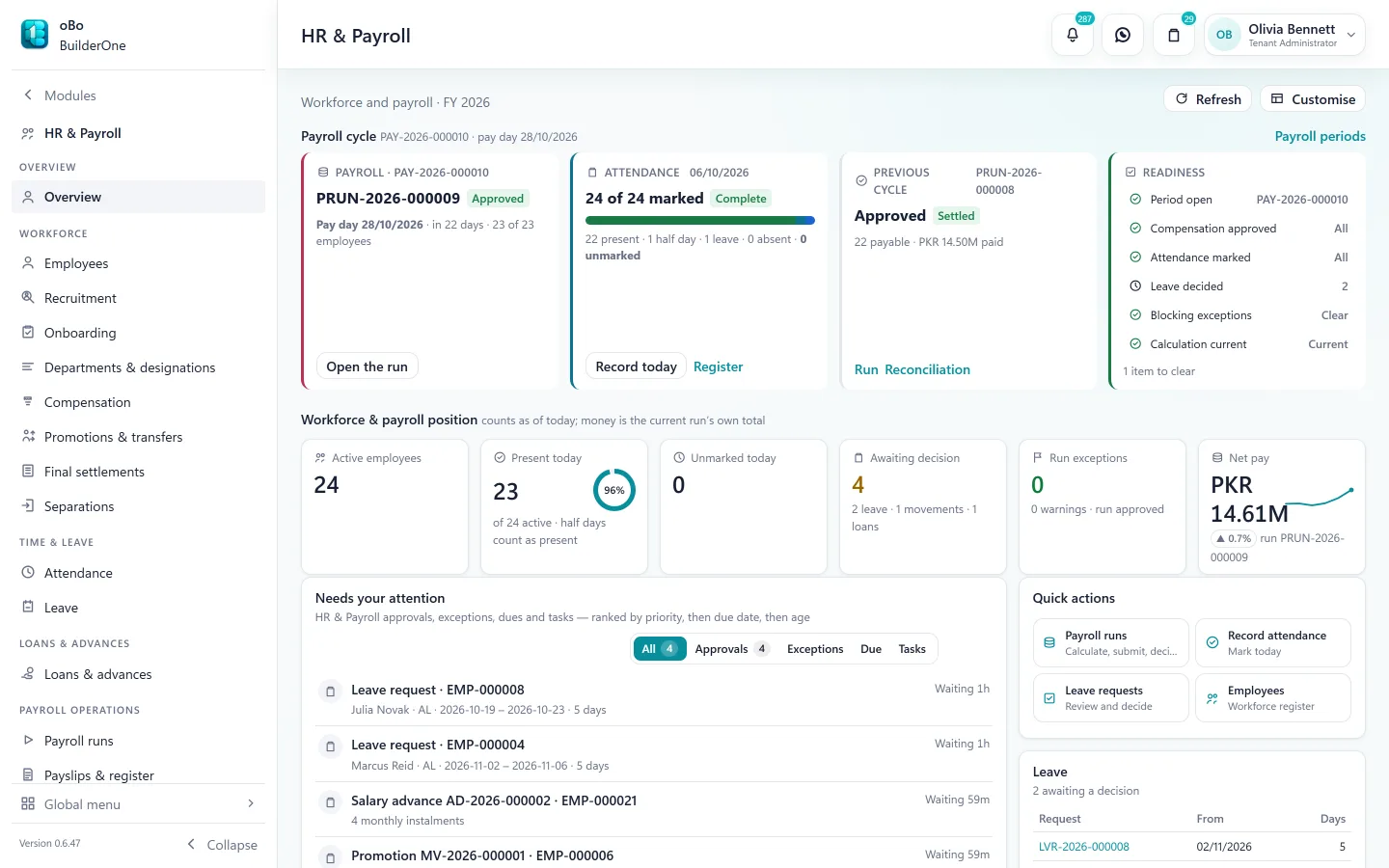Viewport: 1389px width, 868px height.
Task: Click the Record today button
Action: coord(636,366)
